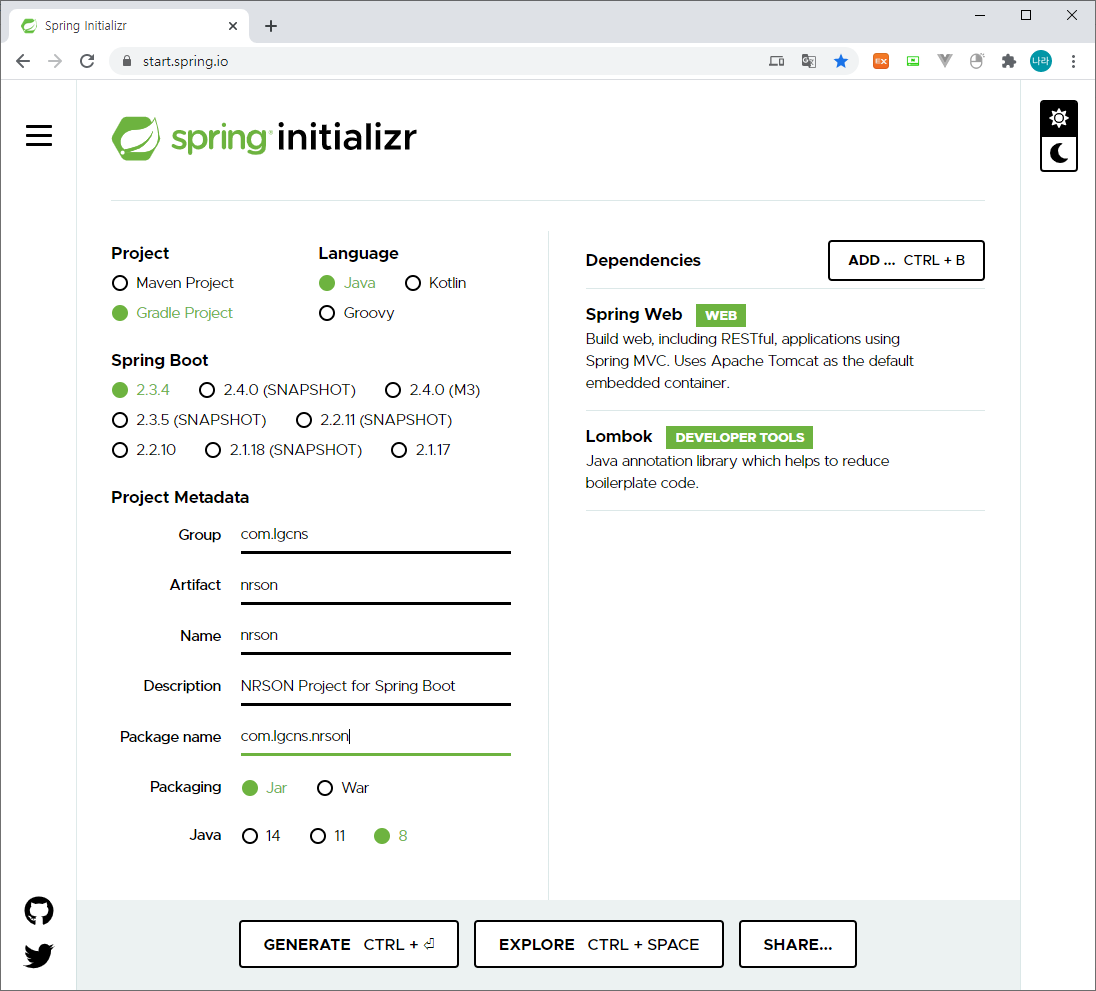The width and height of the screenshot is (1096, 991).
Task: Choose Jar packaging
Action: tap(264, 788)
